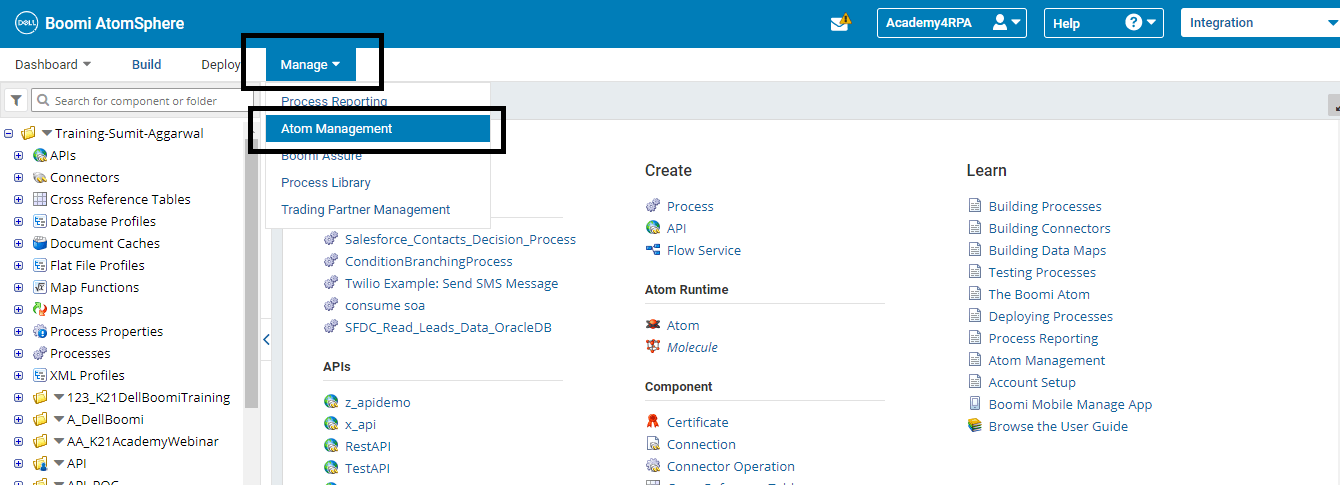Select the Connectors tree item
The width and height of the screenshot is (1340, 485).
click(x=85, y=177)
